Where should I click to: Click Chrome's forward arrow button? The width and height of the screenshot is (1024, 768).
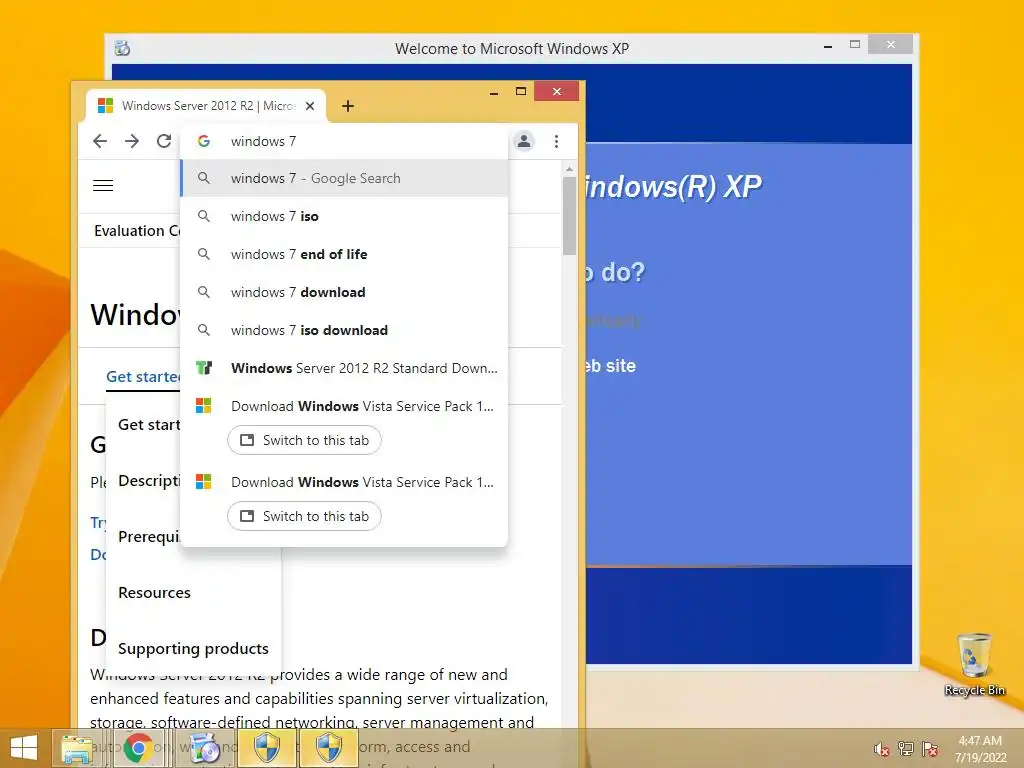(132, 141)
